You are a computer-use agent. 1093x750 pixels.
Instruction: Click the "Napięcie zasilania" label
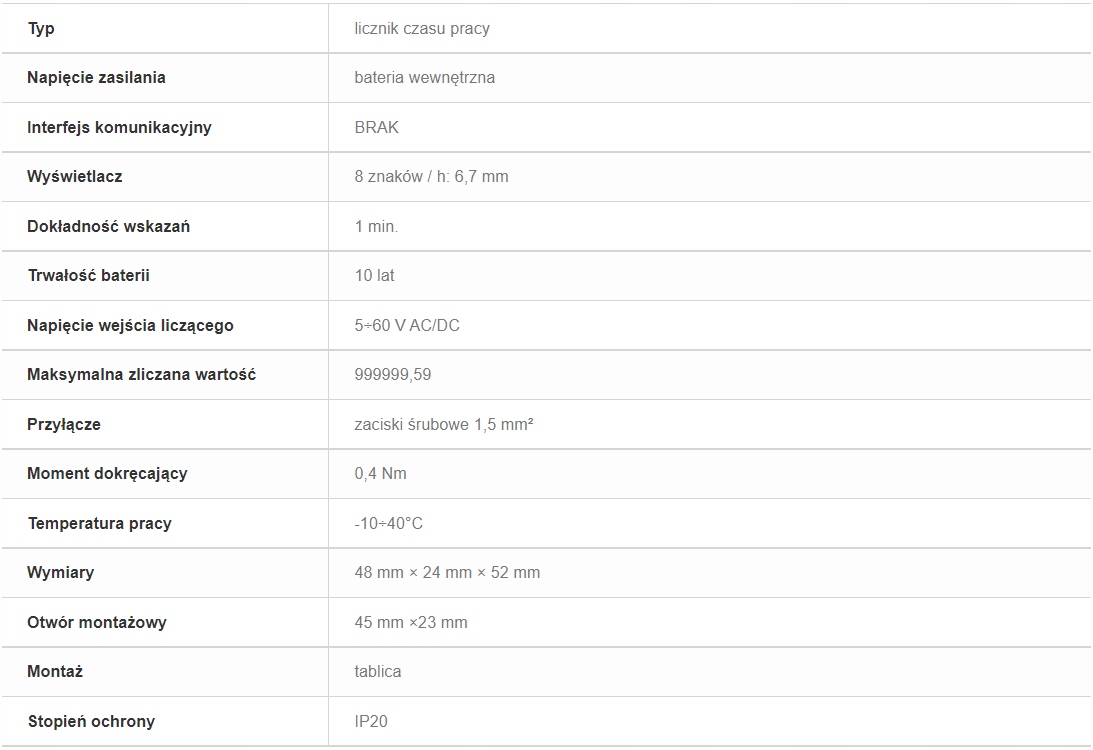(96, 77)
